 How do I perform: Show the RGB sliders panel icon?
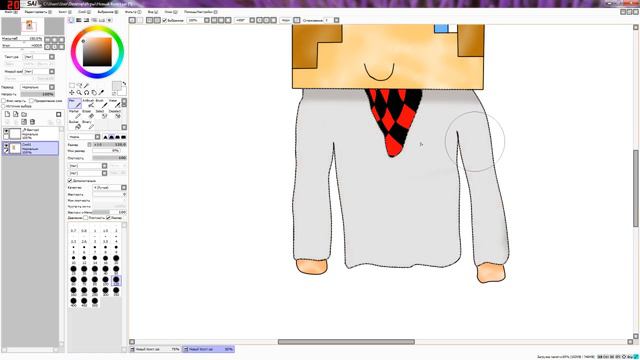click(79, 20)
